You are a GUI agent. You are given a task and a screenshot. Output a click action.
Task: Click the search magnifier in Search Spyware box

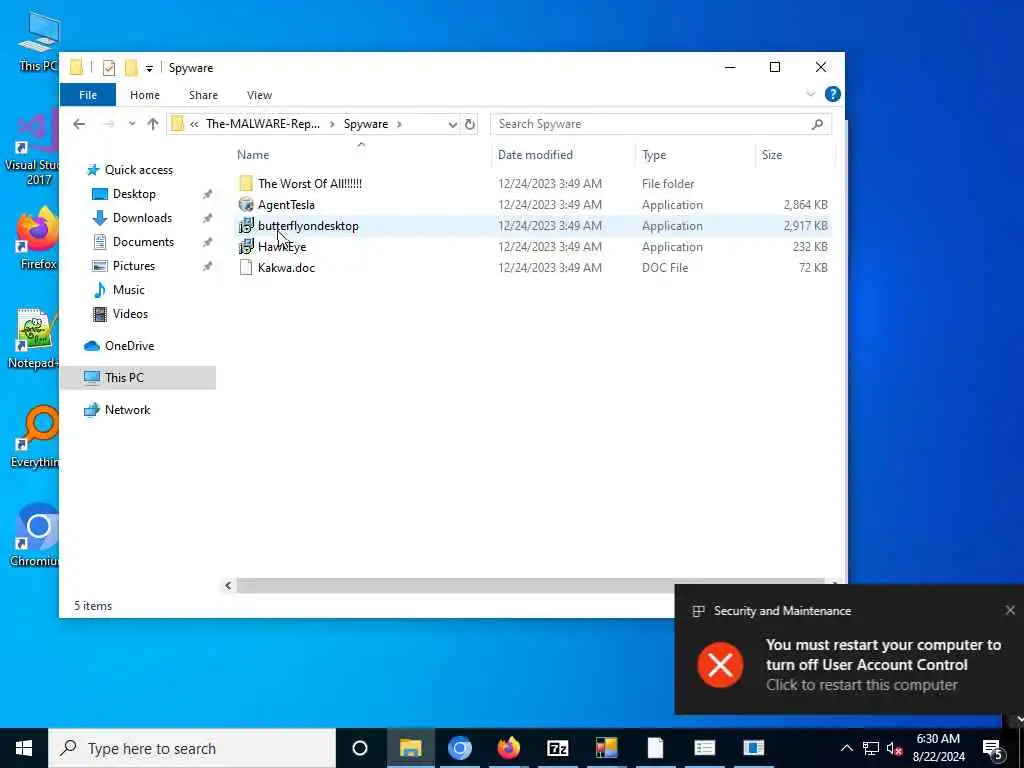(x=817, y=124)
